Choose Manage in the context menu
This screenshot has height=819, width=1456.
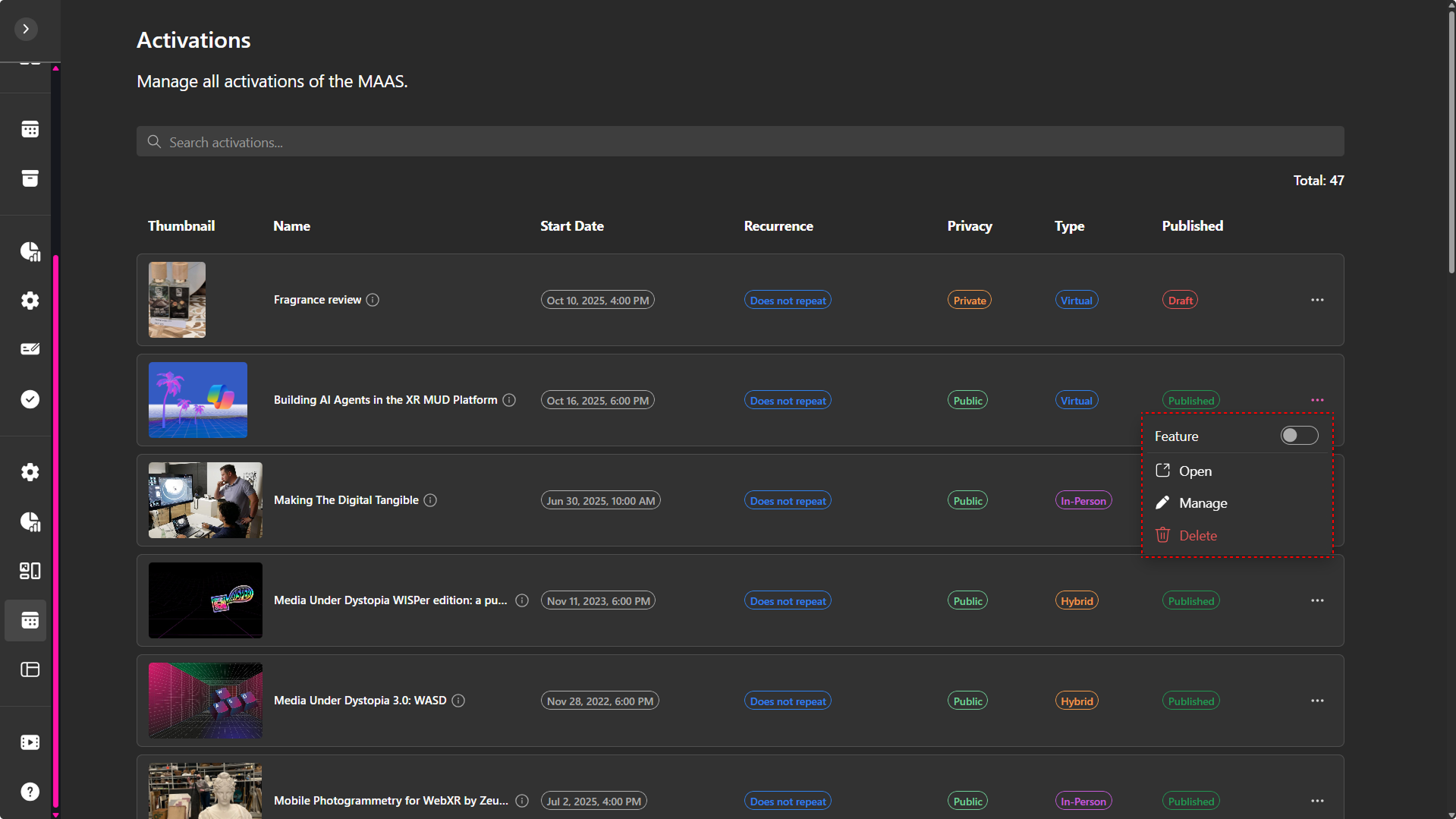click(x=1202, y=503)
